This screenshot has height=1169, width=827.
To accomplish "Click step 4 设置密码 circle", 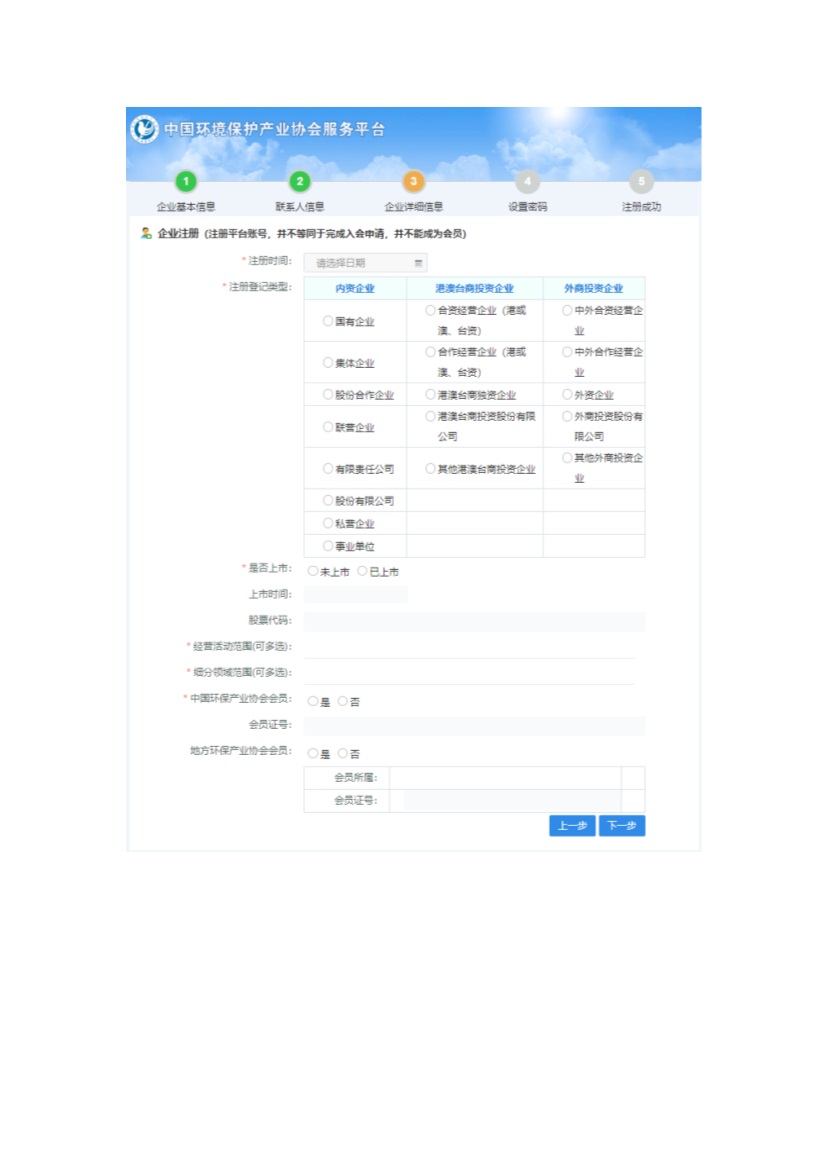I will [x=528, y=181].
